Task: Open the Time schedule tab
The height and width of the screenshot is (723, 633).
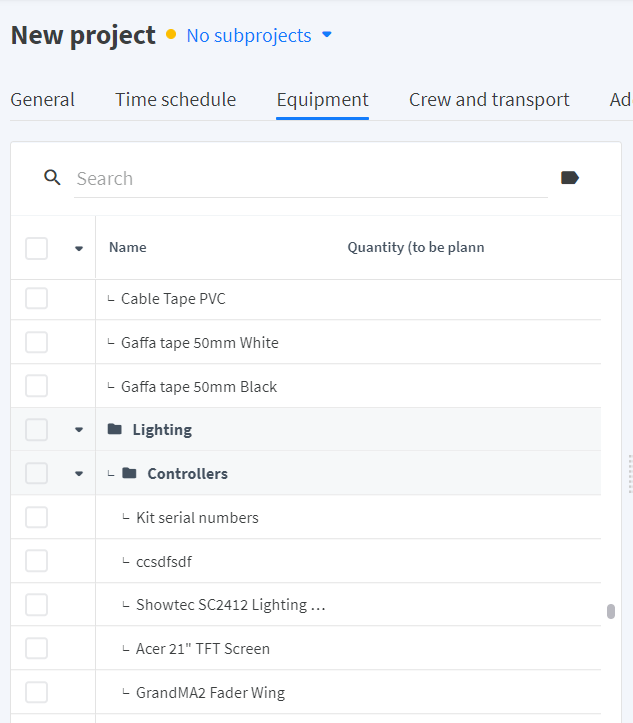Action: coord(175,100)
